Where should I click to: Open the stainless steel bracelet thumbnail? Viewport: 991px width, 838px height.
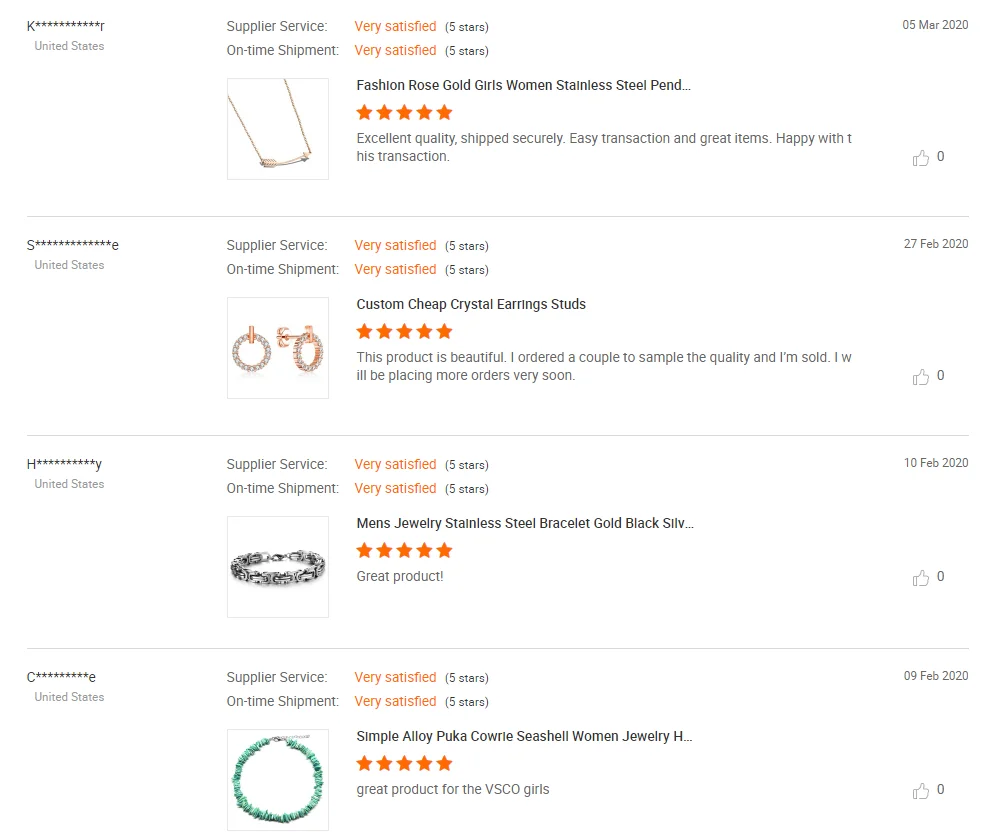point(278,567)
